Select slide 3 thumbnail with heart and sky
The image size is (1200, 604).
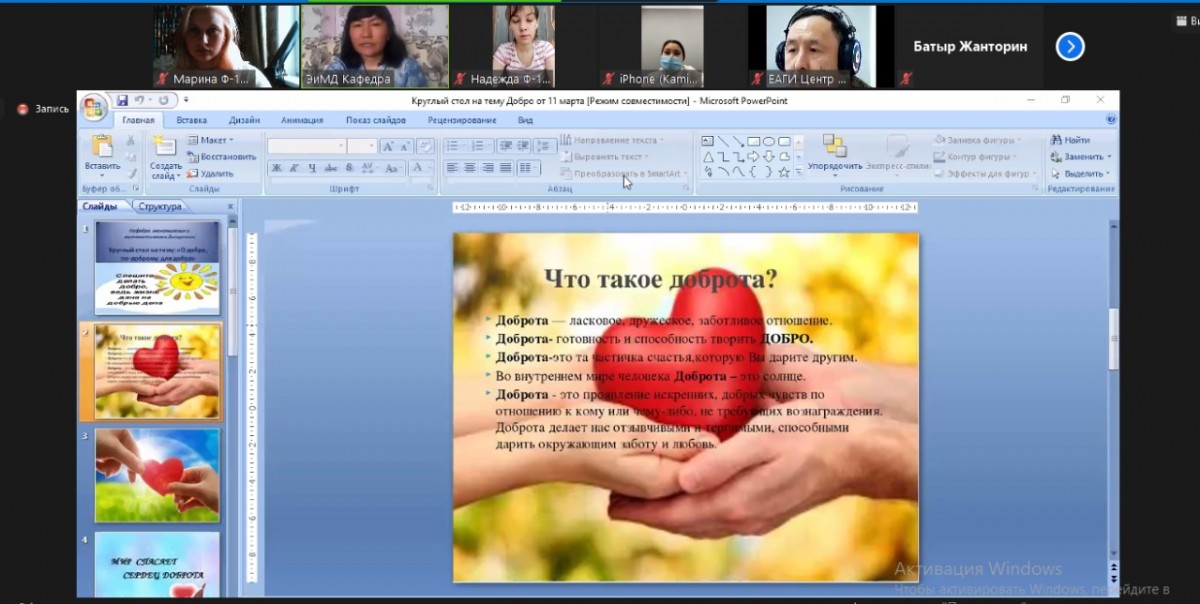click(x=157, y=475)
